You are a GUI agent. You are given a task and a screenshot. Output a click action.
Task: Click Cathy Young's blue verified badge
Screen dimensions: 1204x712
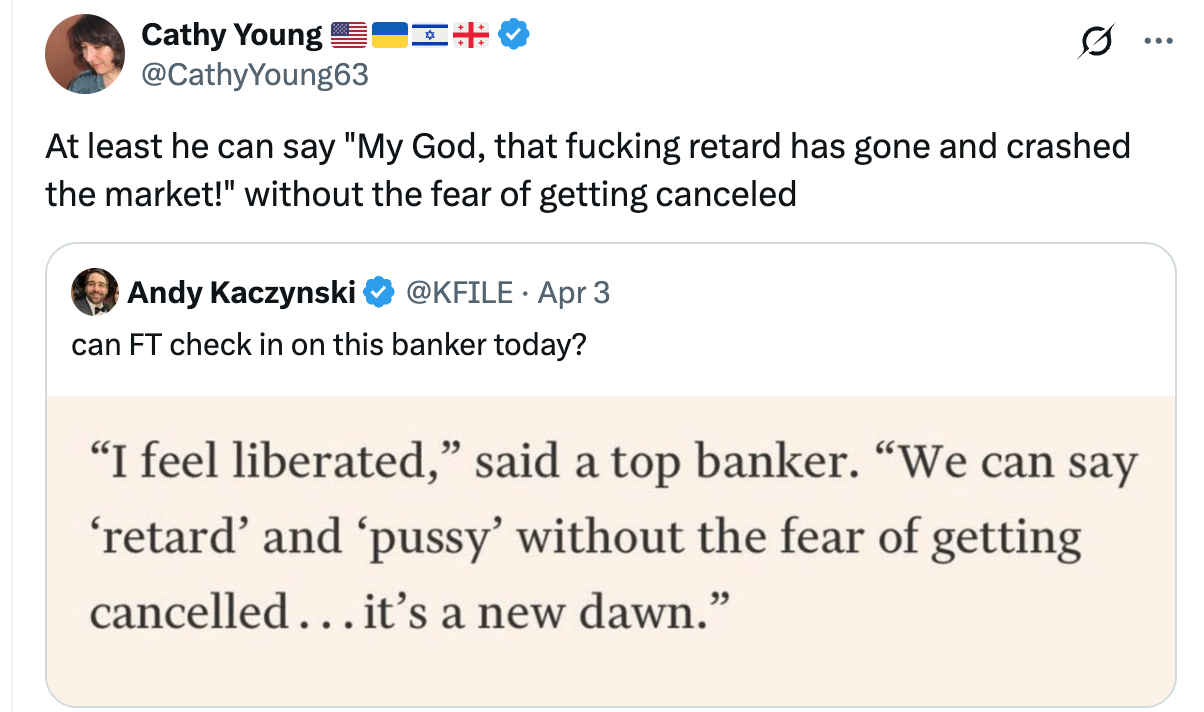click(x=514, y=36)
